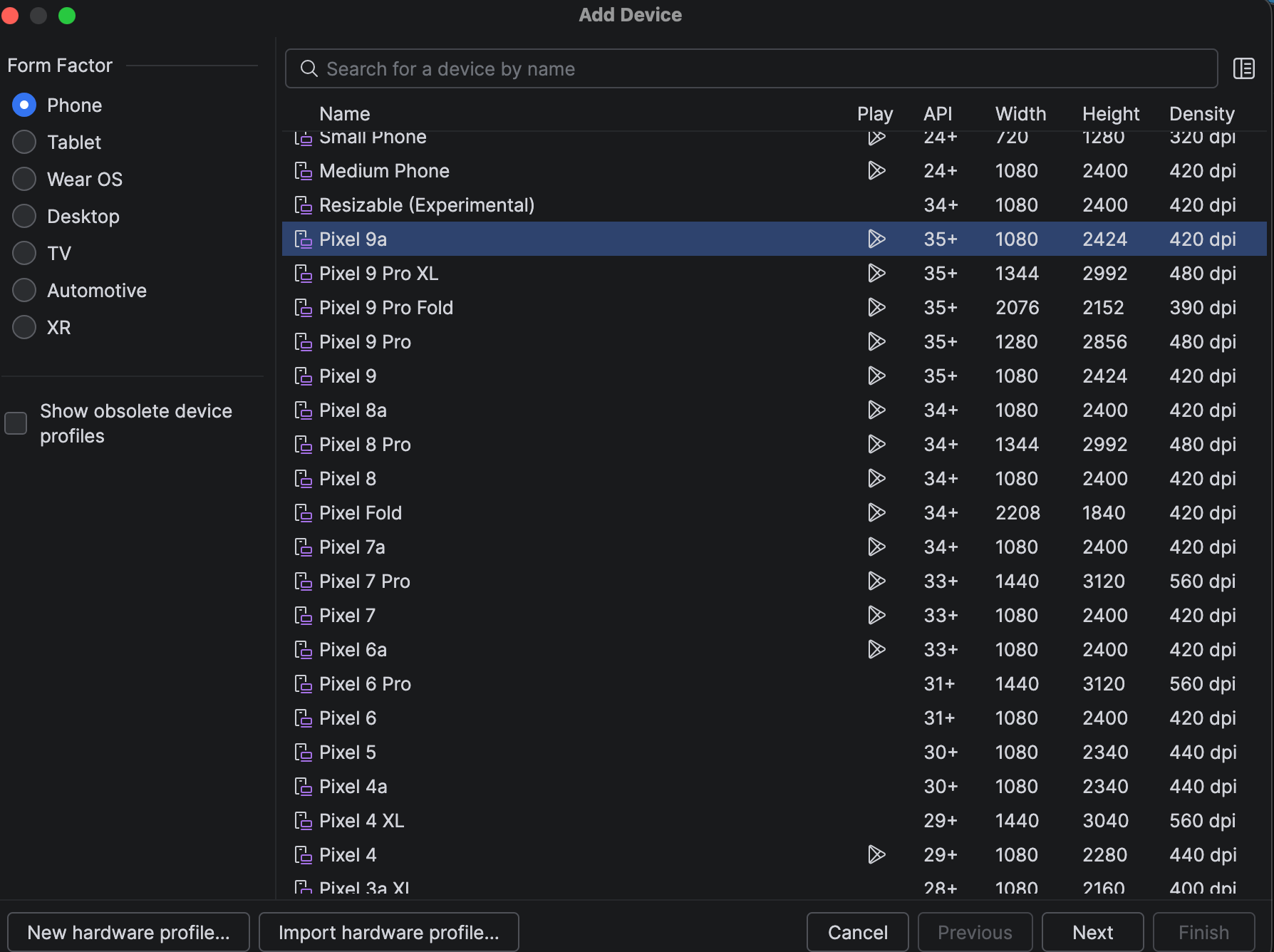Click the Play Store icon for Pixel 6a
The width and height of the screenshot is (1274, 952).
tap(876, 650)
